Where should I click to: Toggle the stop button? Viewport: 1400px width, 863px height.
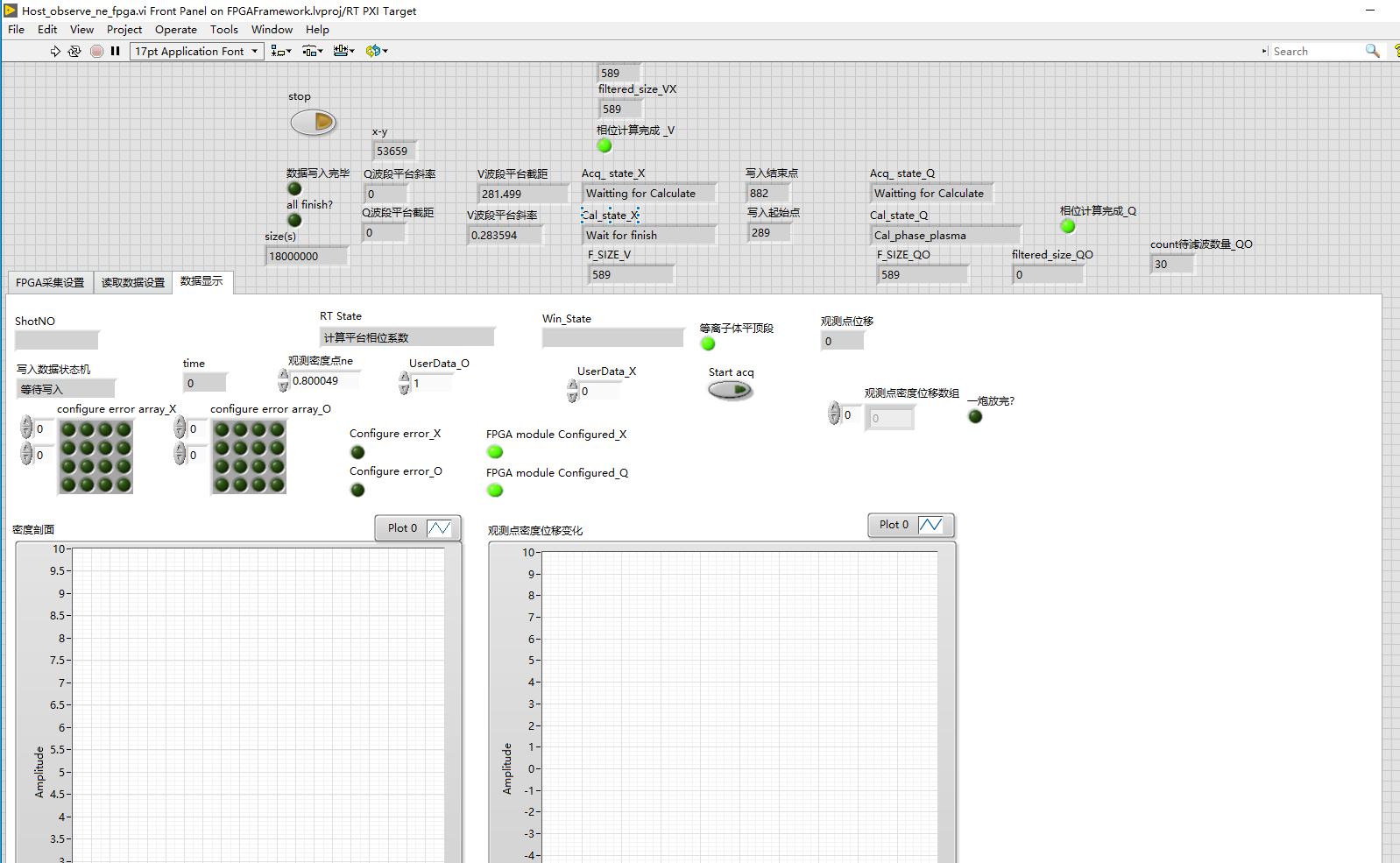(313, 122)
